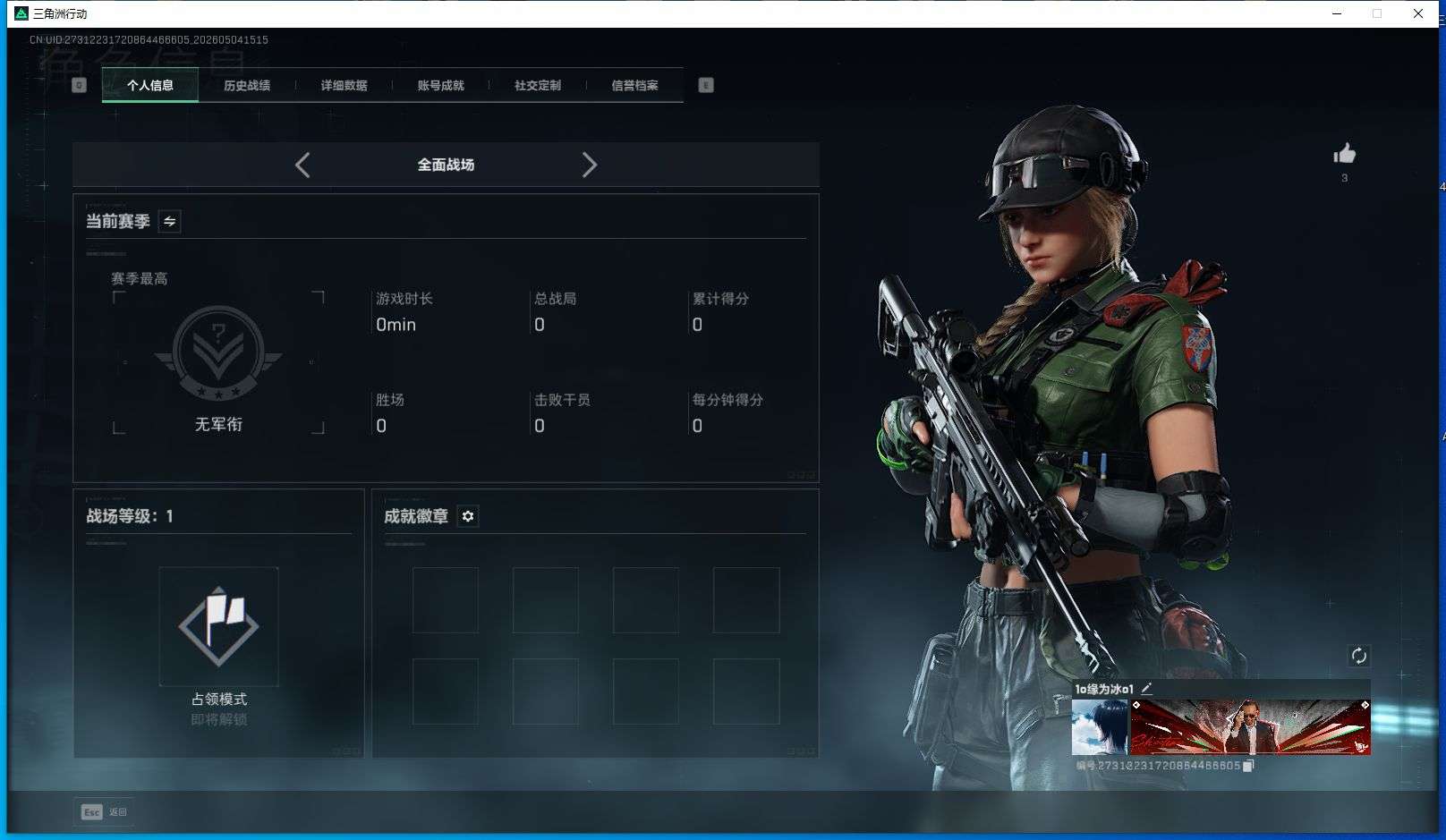The height and width of the screenshot is (840, 1446).
Task: Switch to the 账号成就 tab
Action: tap(440, 85)
